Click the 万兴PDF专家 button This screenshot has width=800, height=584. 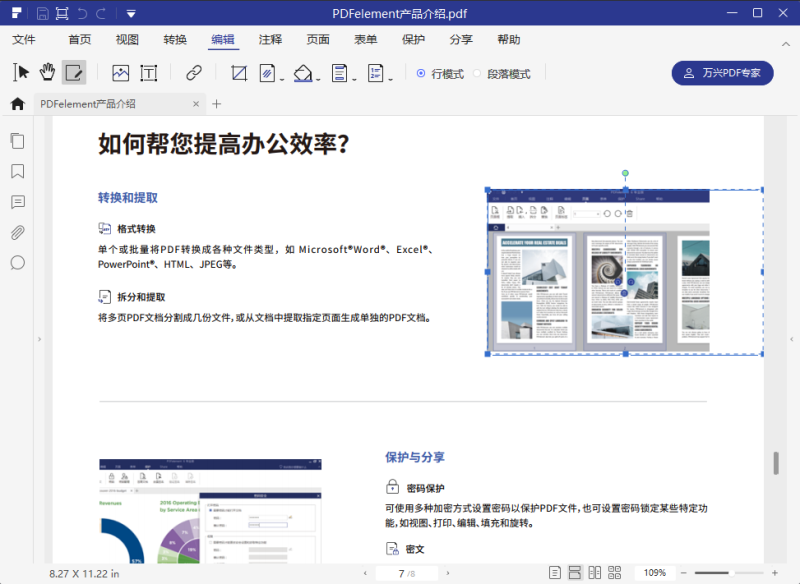[722, 73]
